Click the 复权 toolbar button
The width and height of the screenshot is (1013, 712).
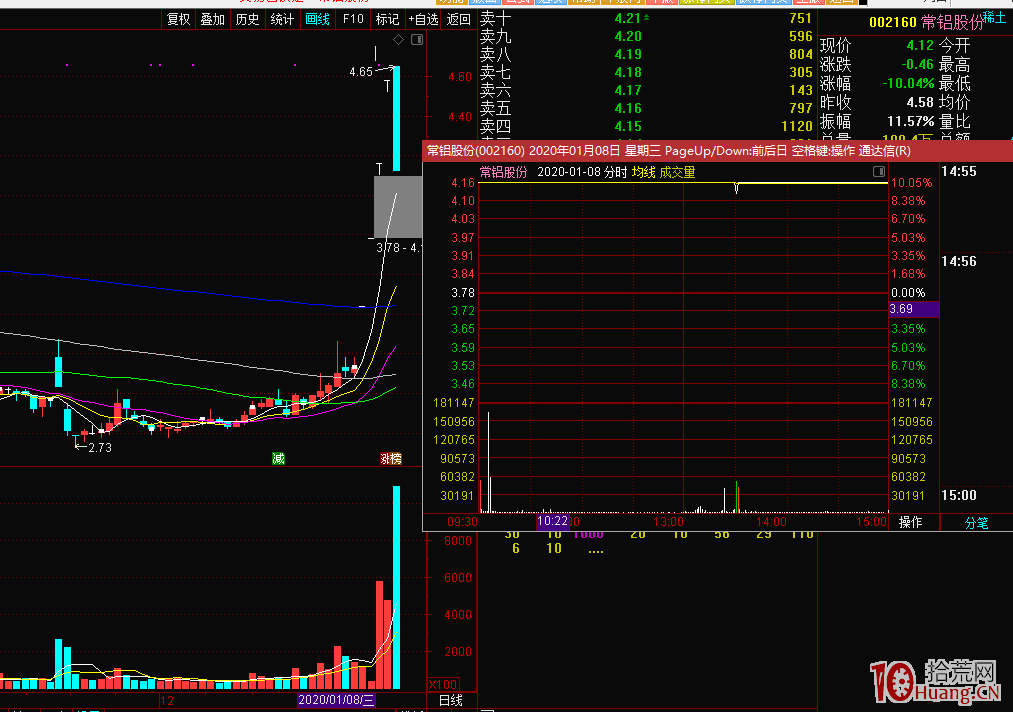pyautogui.click(x=178, y=19)
